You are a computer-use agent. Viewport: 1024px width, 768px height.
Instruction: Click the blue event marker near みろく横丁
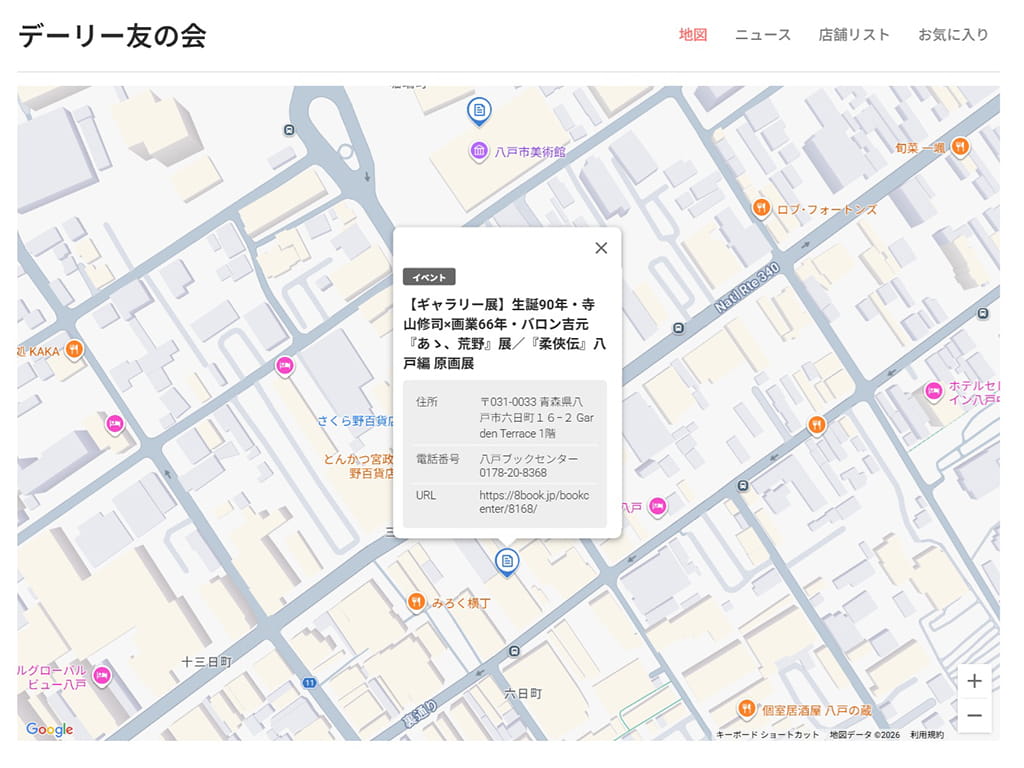(505, 561)
